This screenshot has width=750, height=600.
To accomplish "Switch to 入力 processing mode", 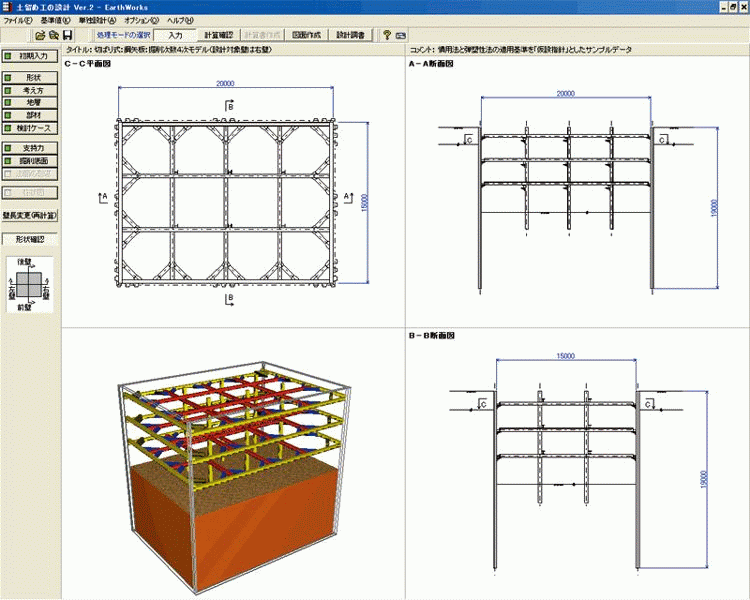I will (x=174, y=35).
